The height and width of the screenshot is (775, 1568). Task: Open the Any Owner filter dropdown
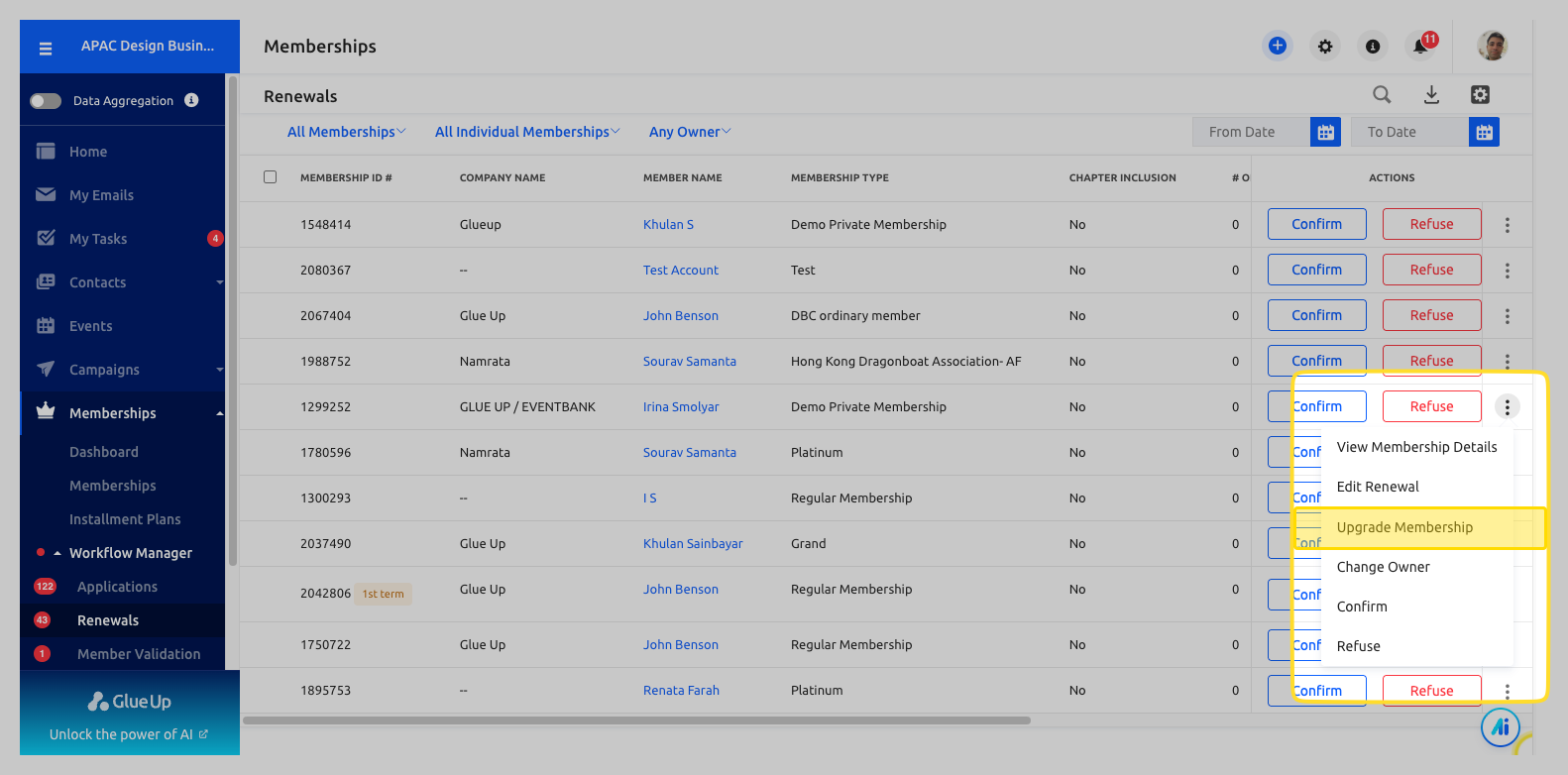[690, 132]
